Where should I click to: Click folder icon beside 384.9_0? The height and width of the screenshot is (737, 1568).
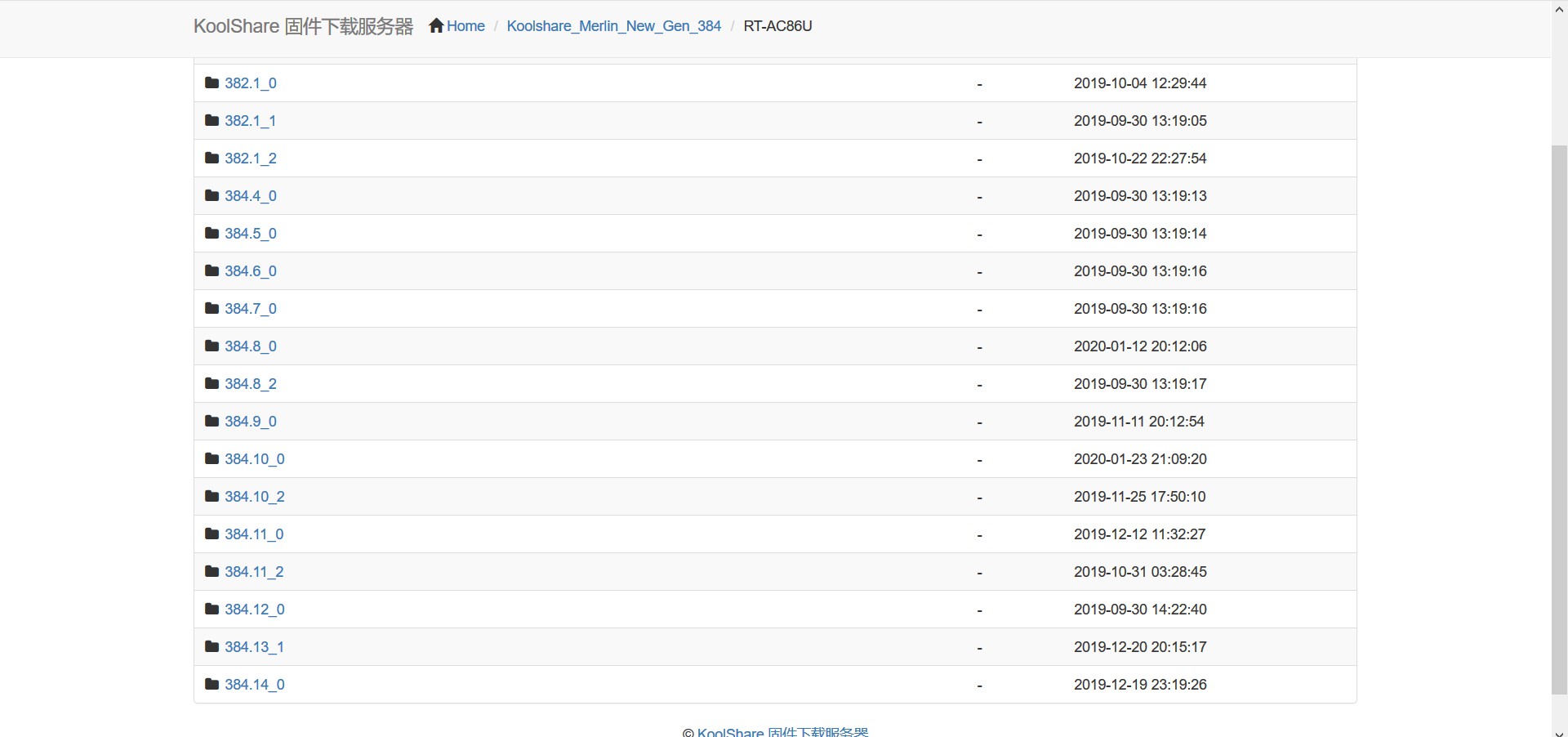212,421
